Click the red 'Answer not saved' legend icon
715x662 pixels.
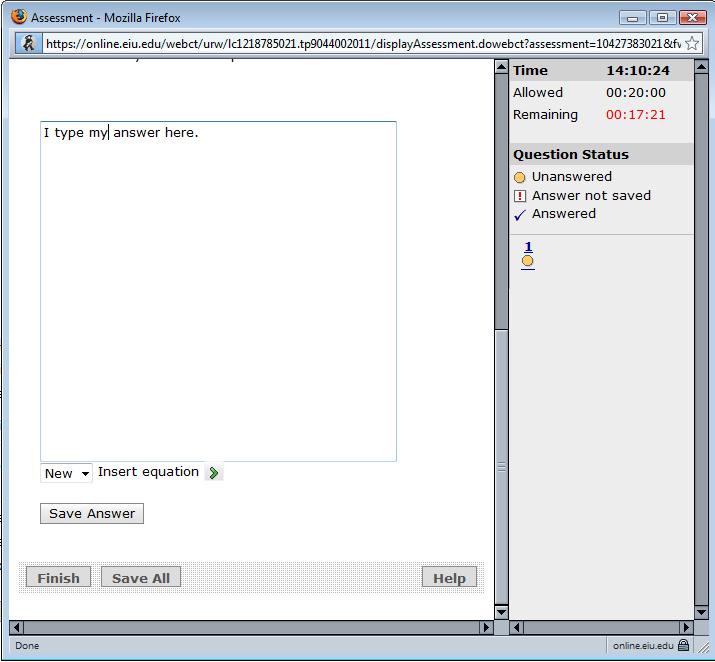pyautogui.click(x=520, y=196)
